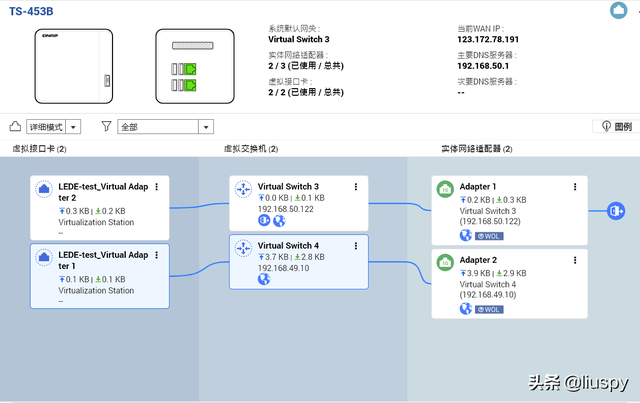Select the Adapter 1 card title
This screenshot has height=403, width=640.
[x=478, y=187]
